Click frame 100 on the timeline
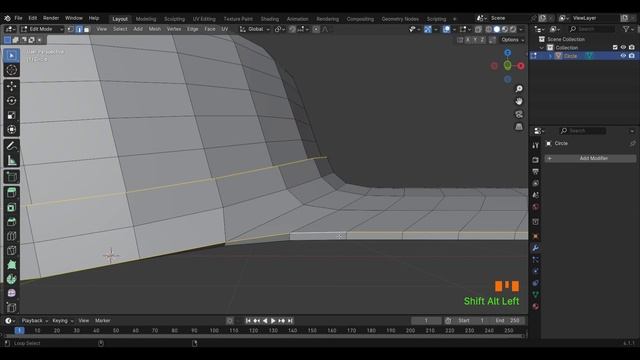The image size is (640, 360). [x=214, y=330]
